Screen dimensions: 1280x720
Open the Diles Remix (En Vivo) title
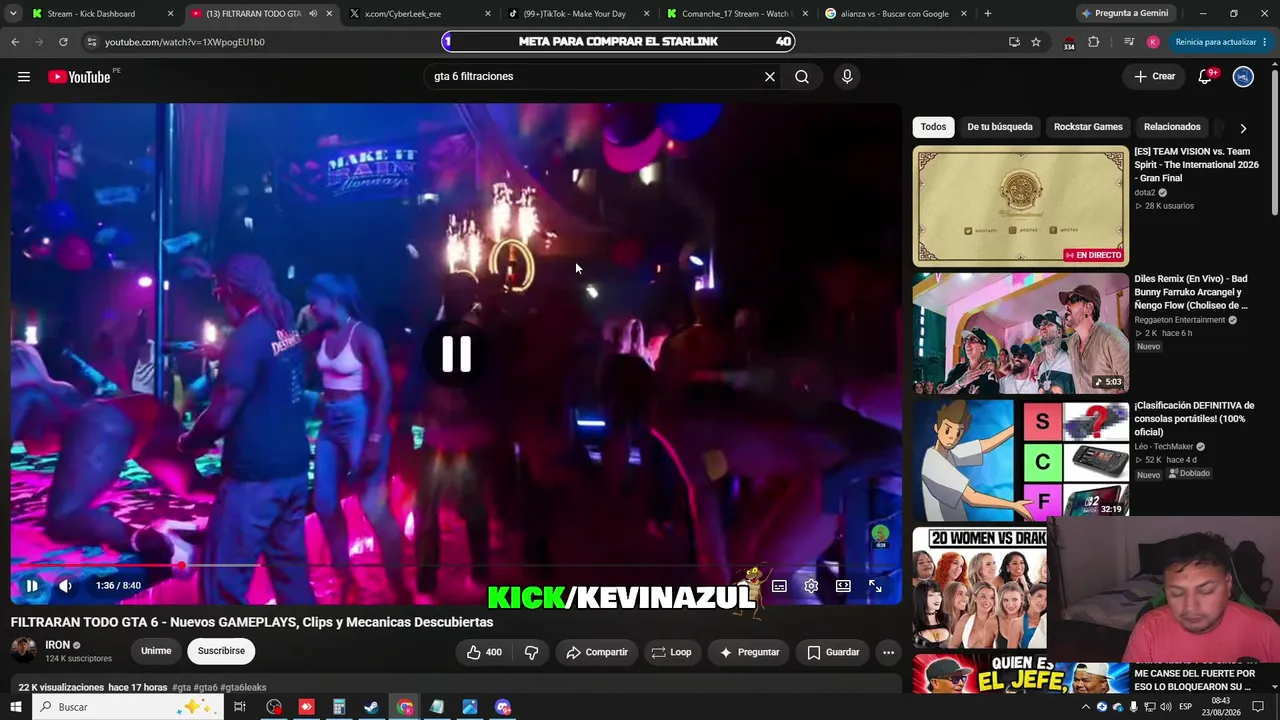[1192, 292]
